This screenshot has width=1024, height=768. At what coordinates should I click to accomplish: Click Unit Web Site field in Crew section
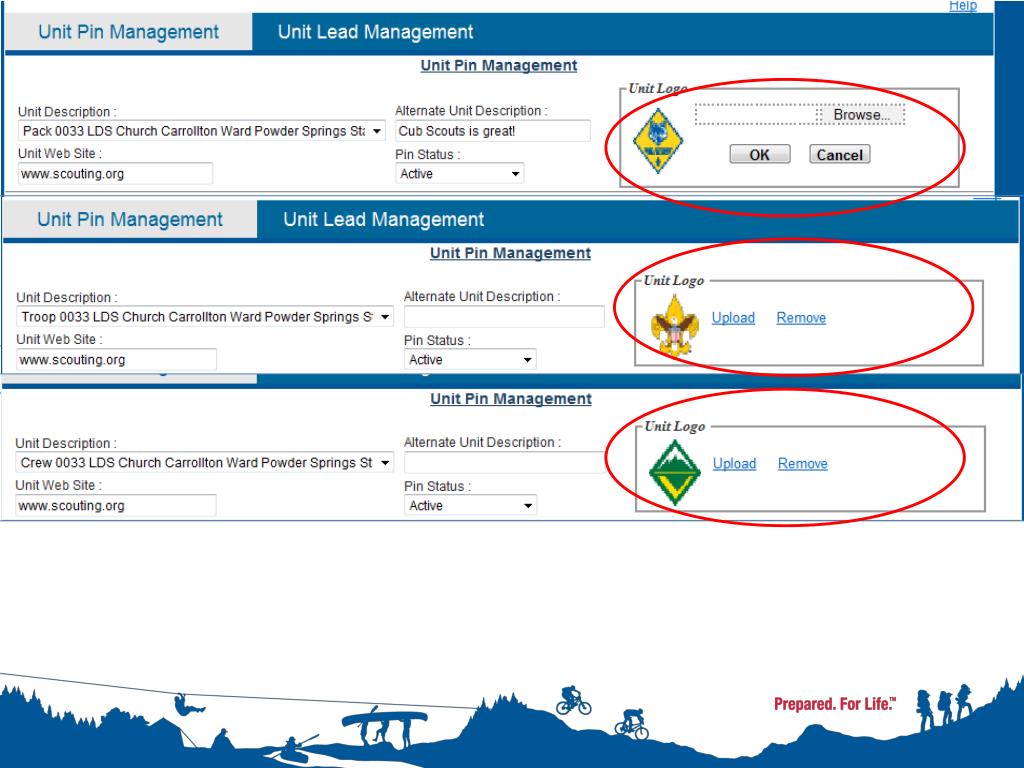pos(116,505)
